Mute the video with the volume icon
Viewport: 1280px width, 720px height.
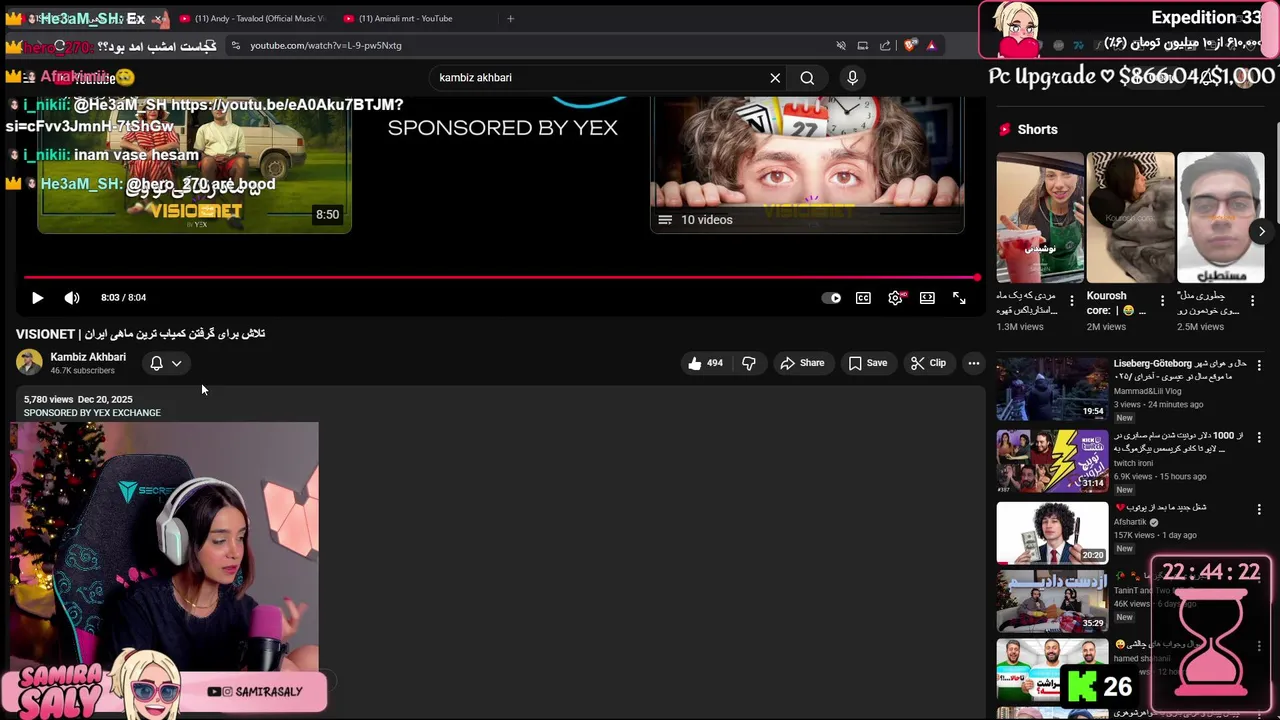[72, 298]
